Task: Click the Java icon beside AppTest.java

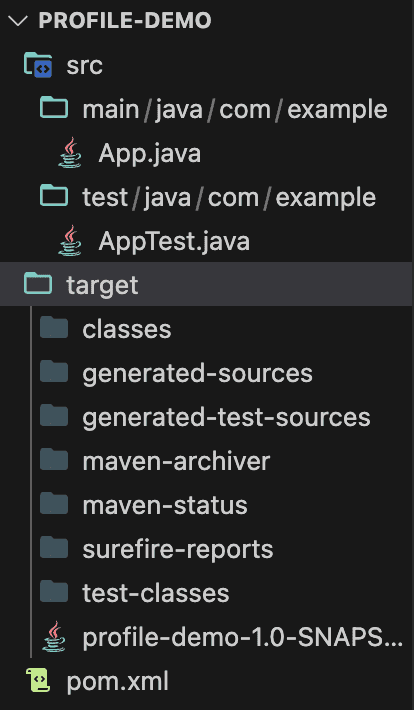Action: 70,240
